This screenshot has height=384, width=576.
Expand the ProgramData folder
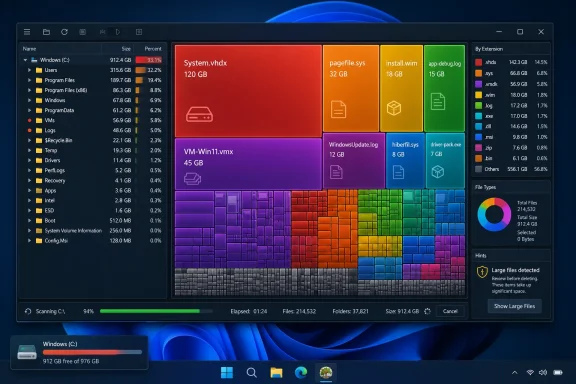pyautogui.click(x=29, y=110)
